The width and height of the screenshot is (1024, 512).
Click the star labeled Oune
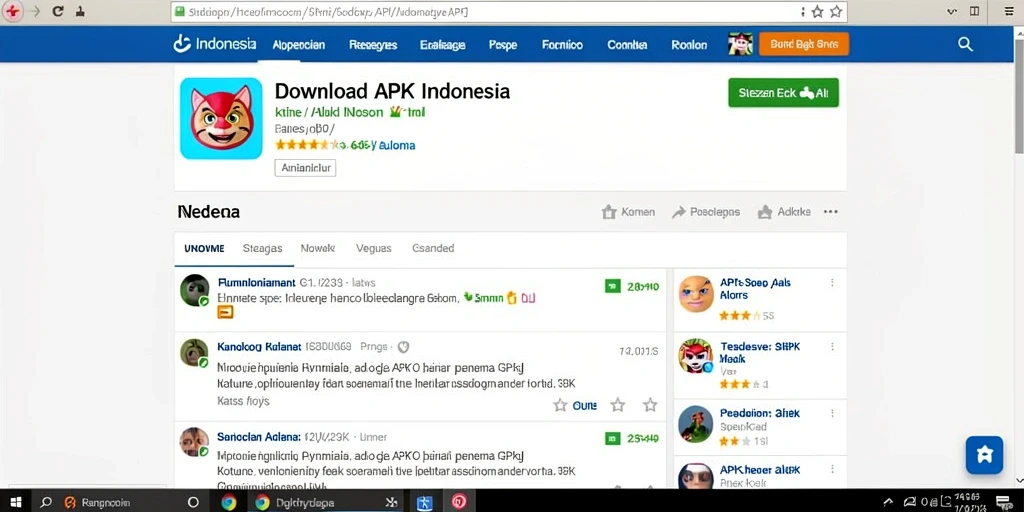coord(560,406)
